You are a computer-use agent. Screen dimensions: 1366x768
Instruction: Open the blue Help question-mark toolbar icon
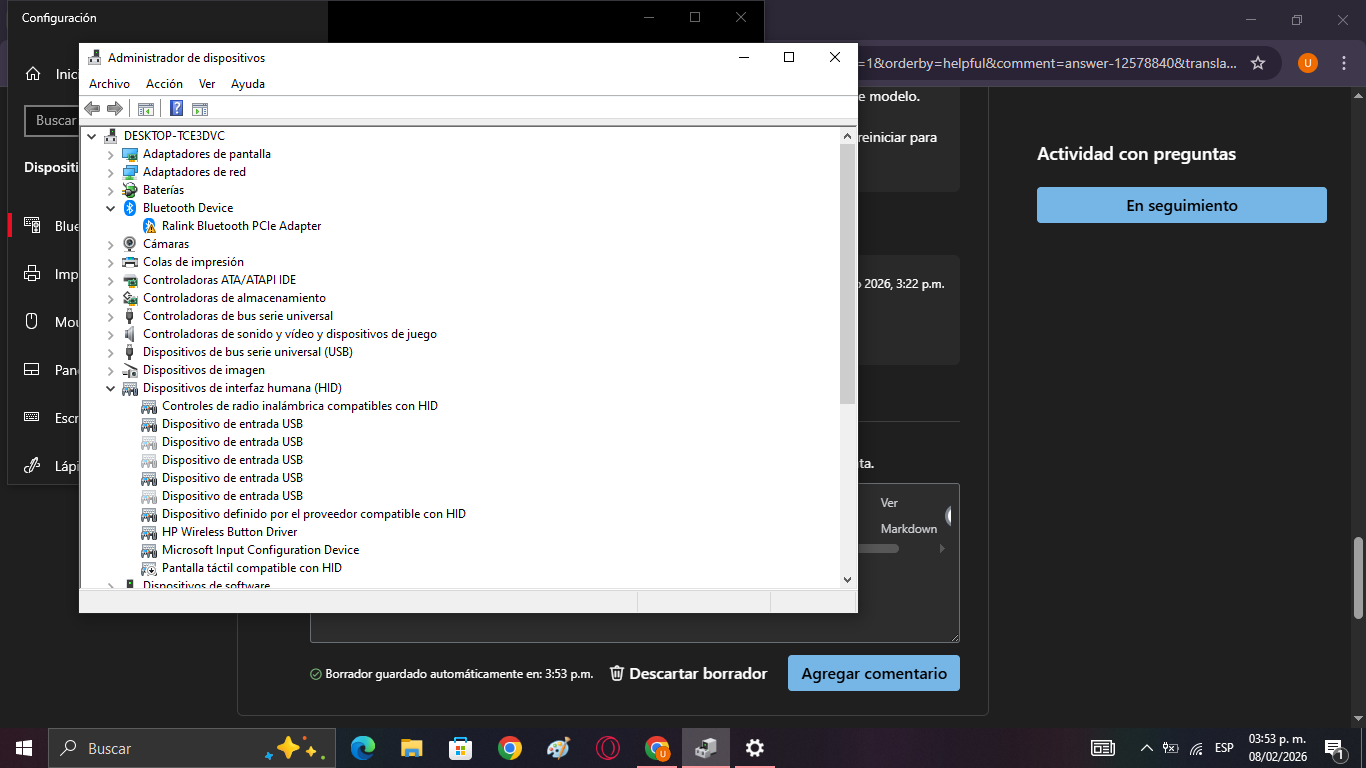pyautogui.click(x=176, y=108)
